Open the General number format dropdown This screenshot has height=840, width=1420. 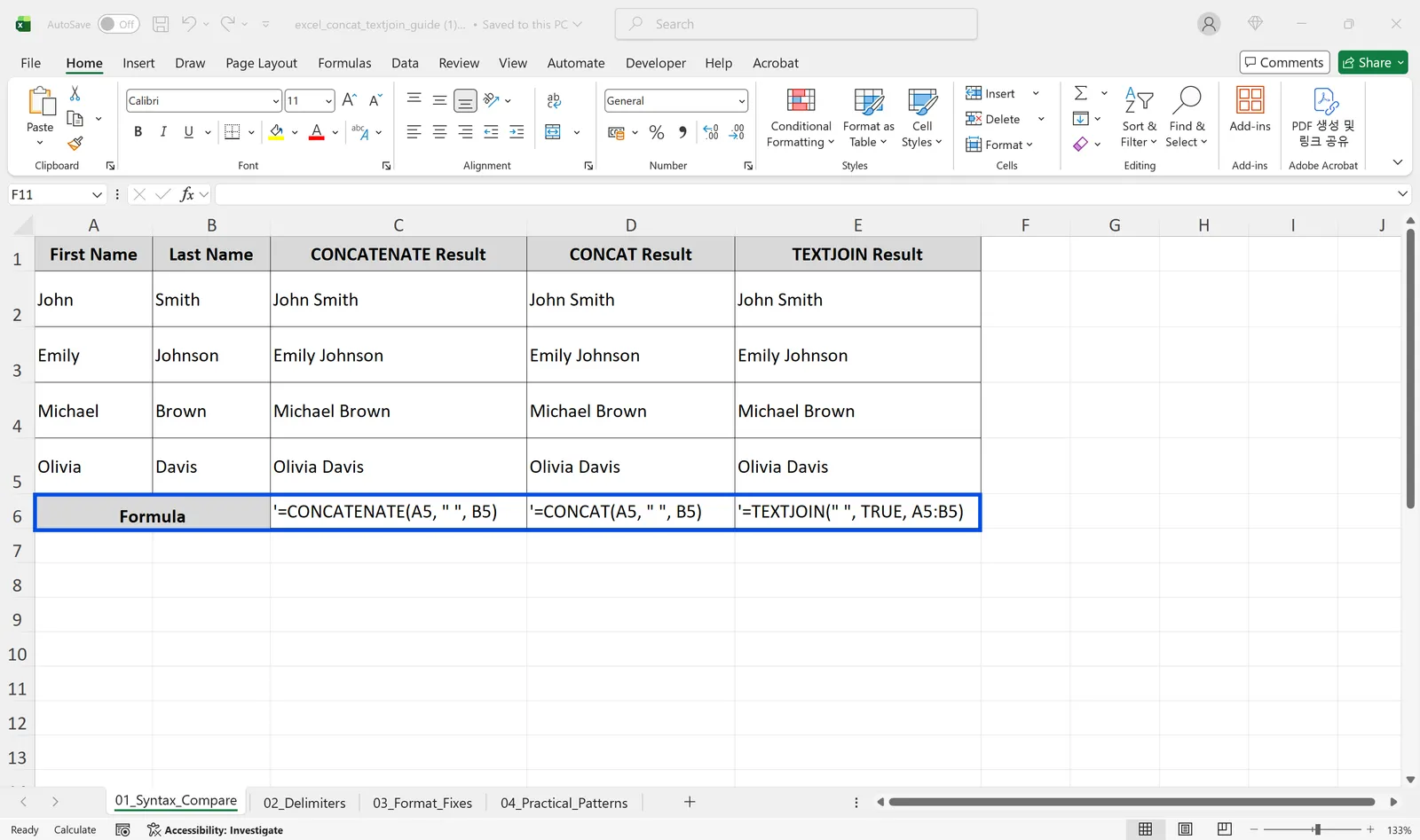[742, 101]
